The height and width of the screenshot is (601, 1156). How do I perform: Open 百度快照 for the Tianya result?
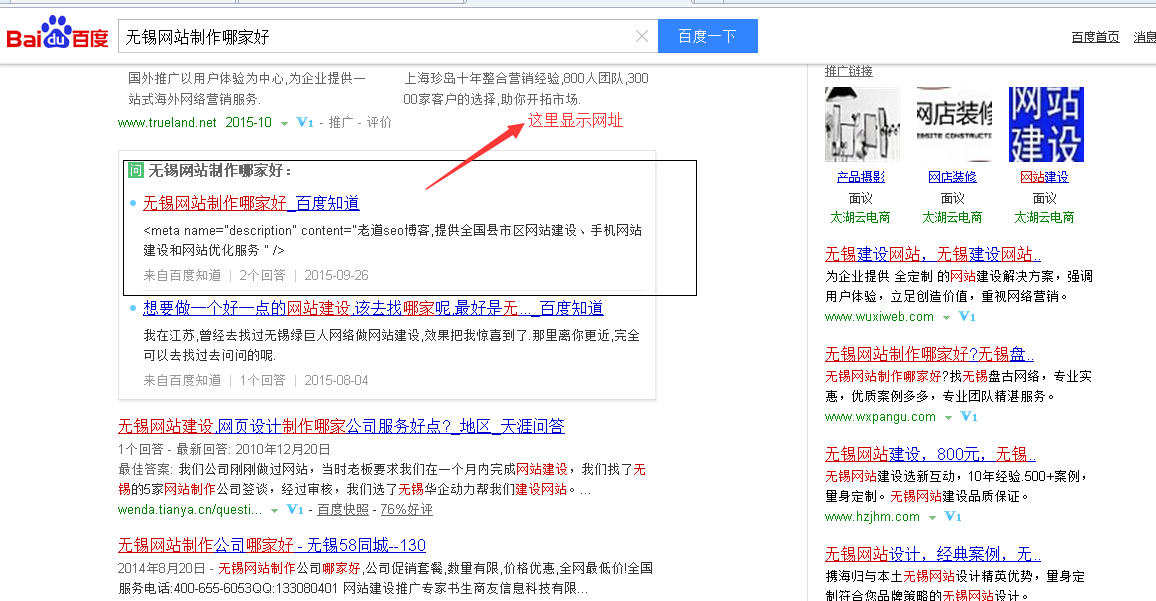[343, 510]
